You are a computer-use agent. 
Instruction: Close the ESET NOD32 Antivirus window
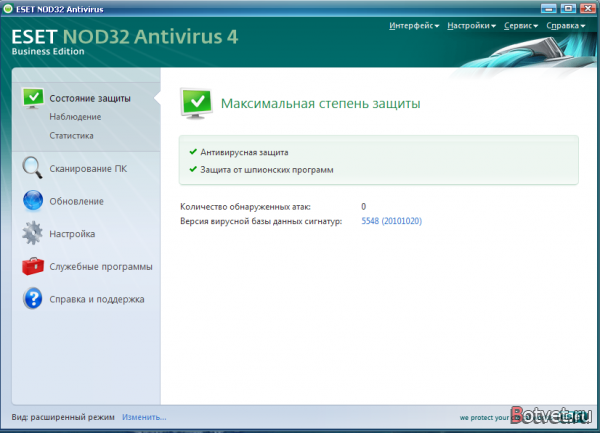pos(588,8)
